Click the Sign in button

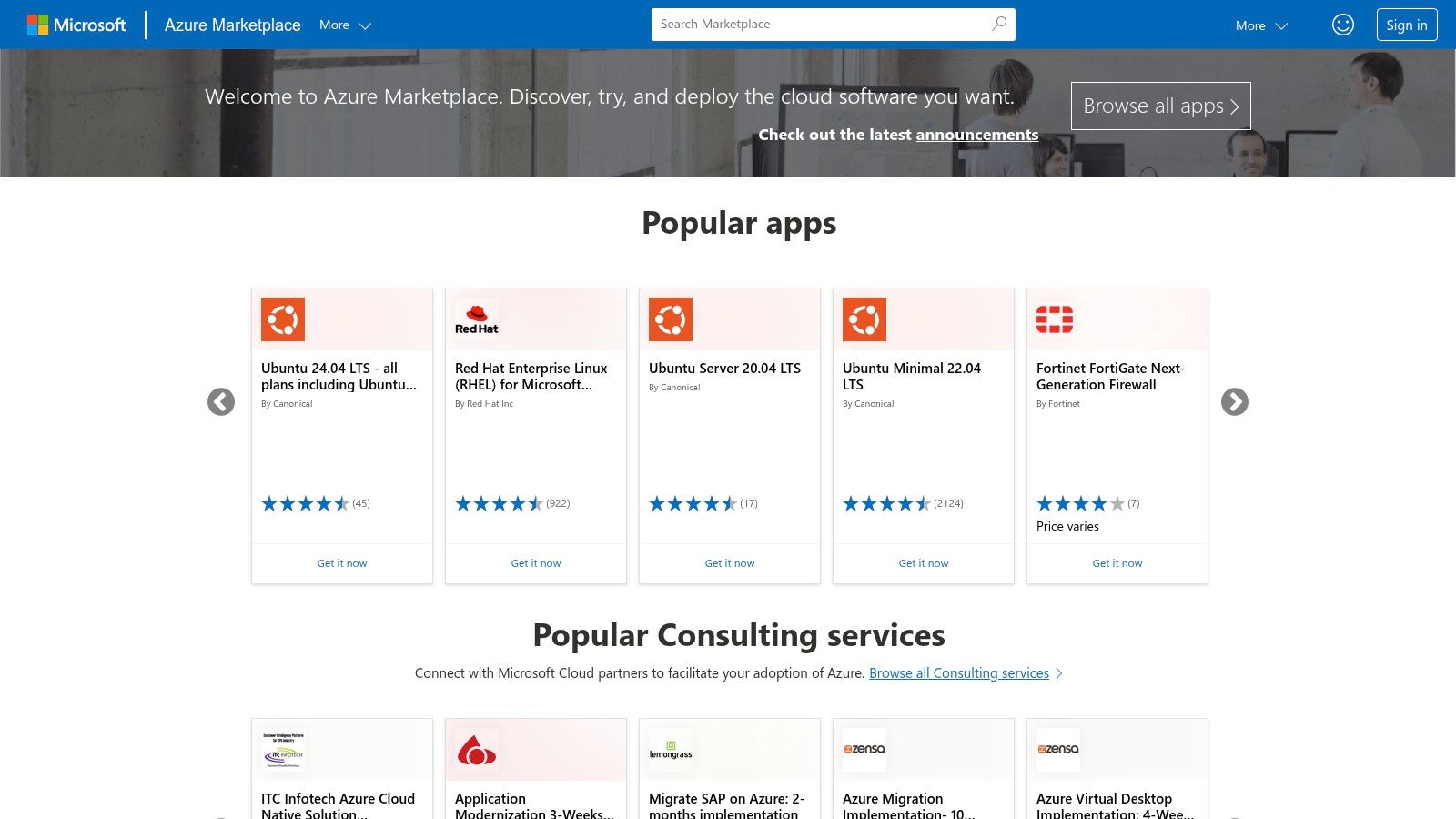click(1407, 25)
